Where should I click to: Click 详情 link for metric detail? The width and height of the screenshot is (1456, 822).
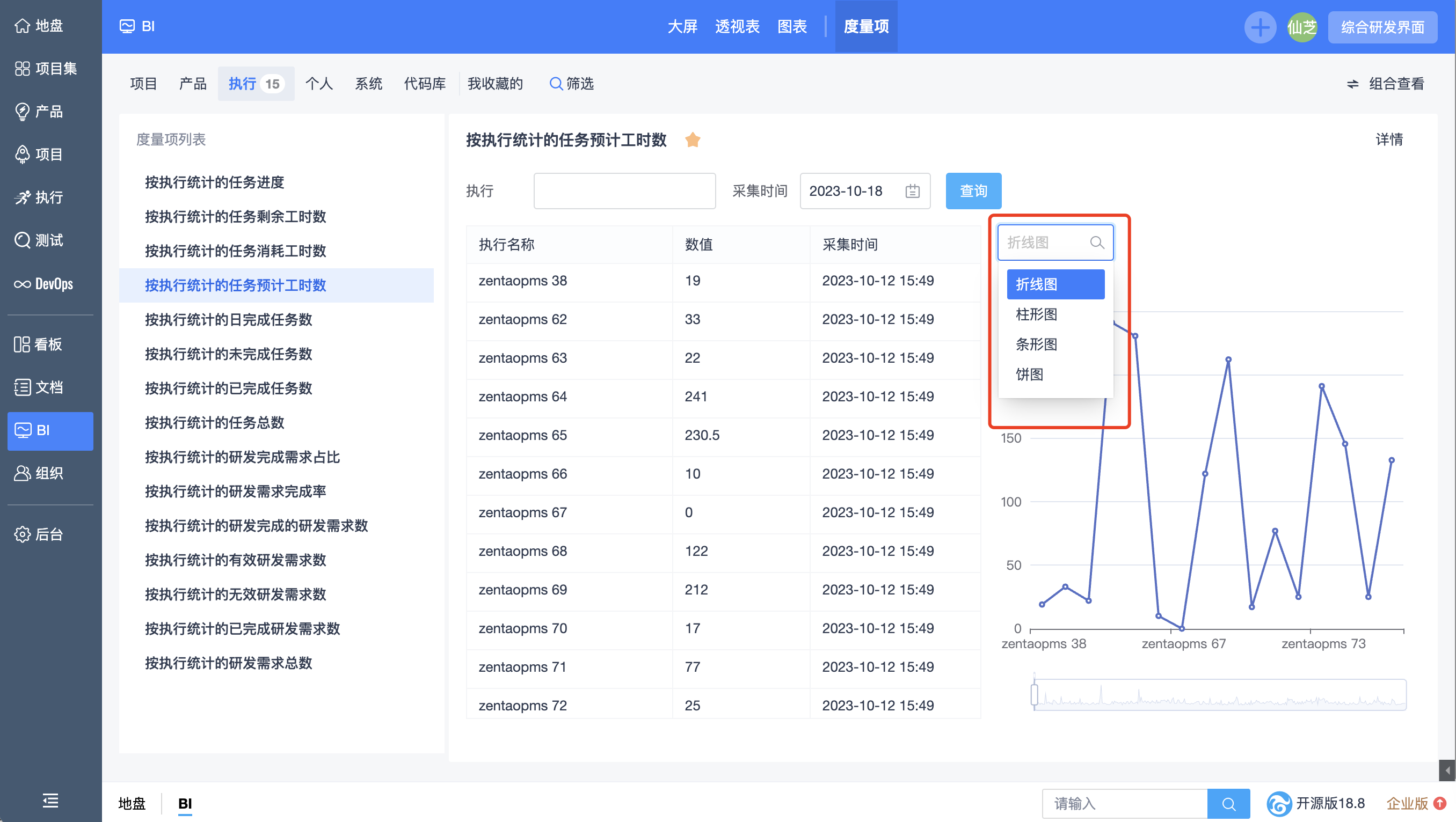(x=1392, y=140)
